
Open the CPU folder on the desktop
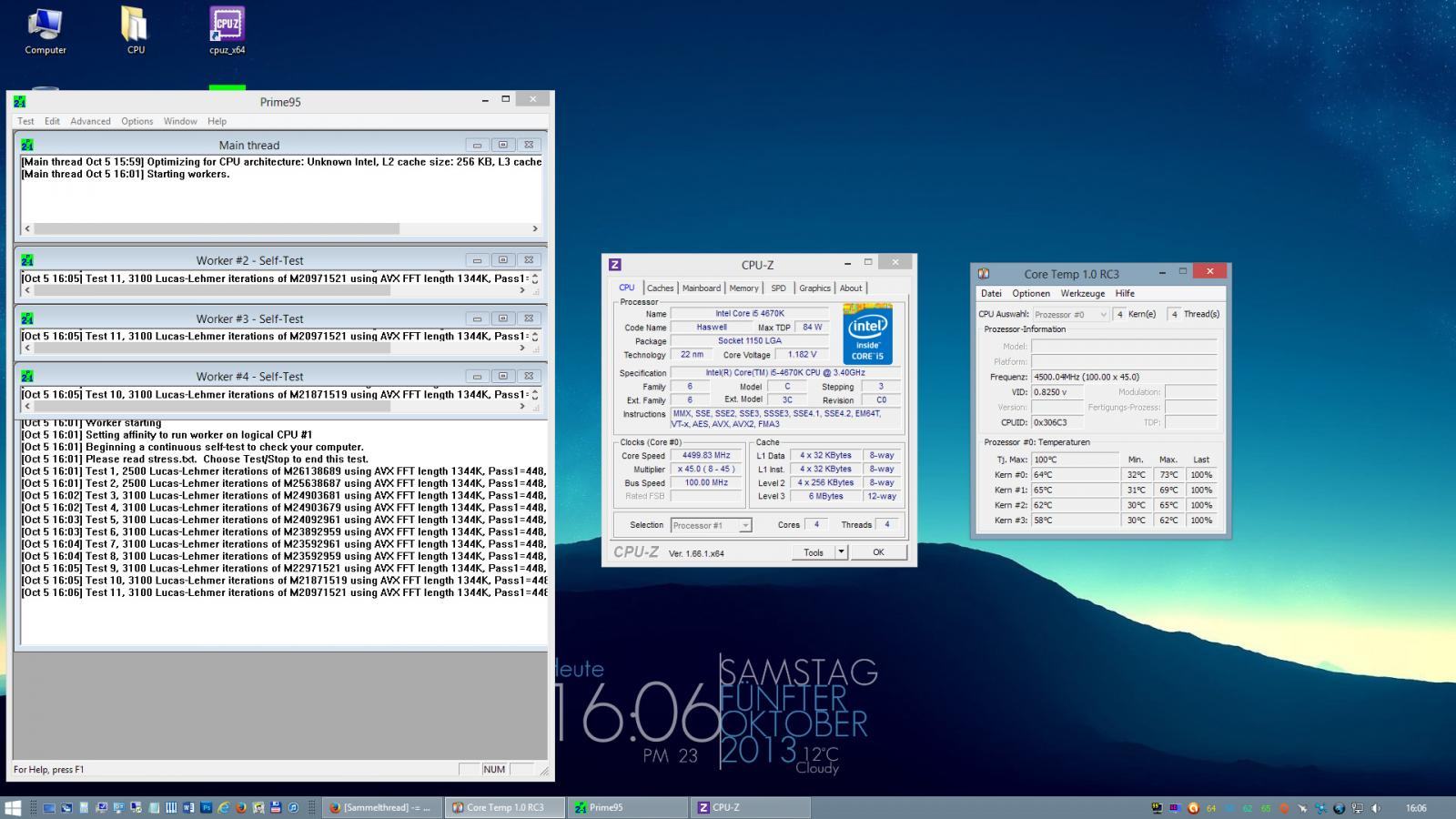click(135, 32)
